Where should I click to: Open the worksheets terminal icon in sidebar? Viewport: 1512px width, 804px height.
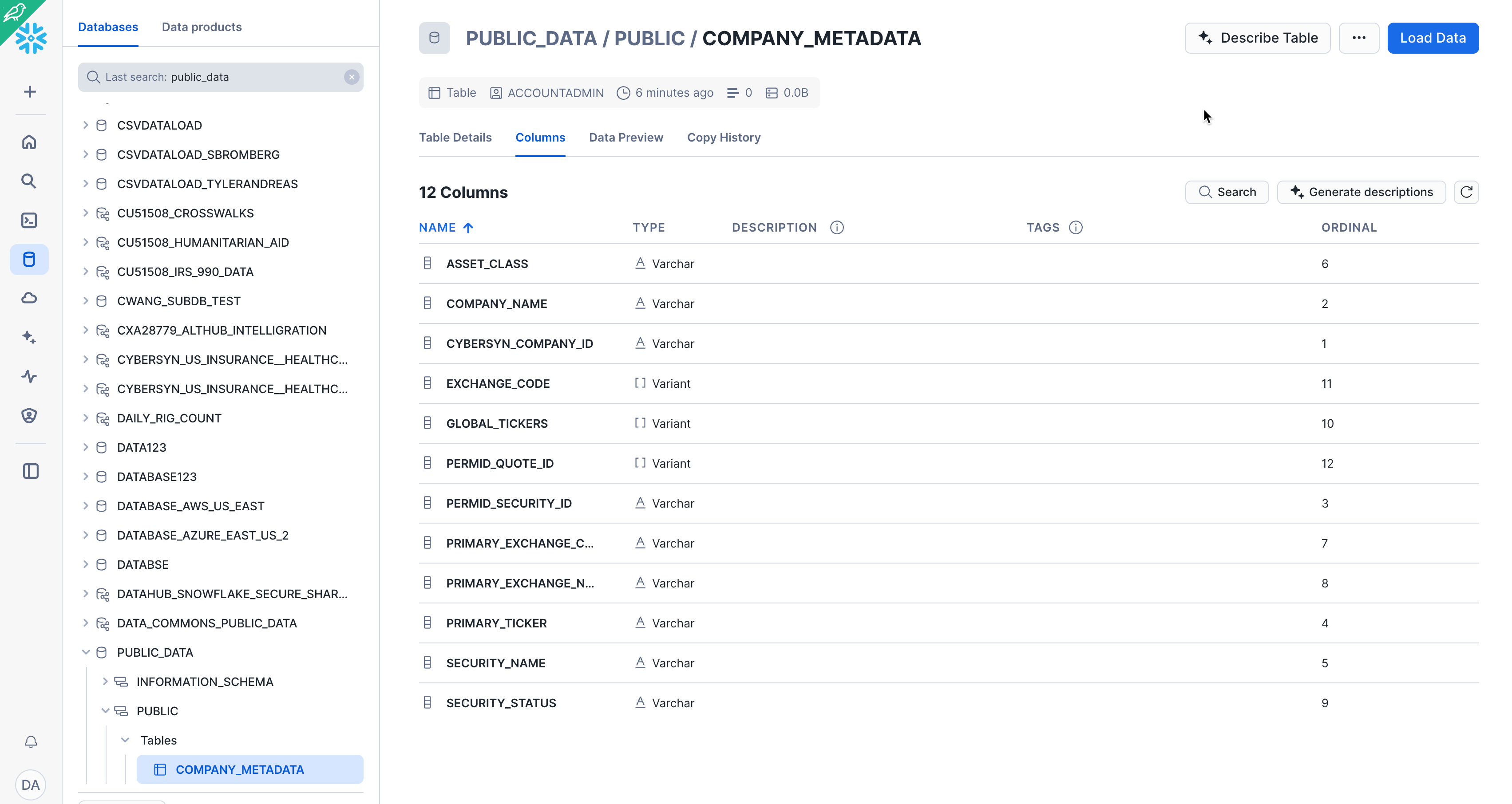pos(29,220)
